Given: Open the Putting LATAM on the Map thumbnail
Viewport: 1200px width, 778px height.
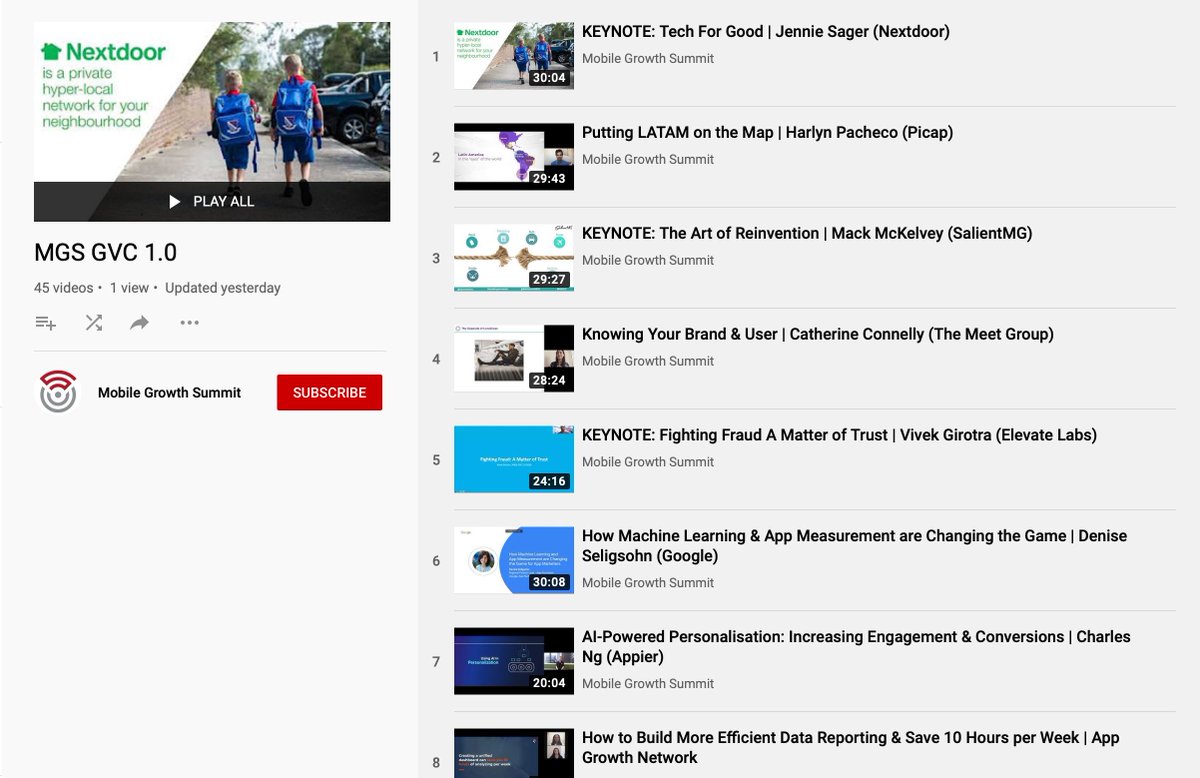Looking at the screenshot, I should (514, 157).
